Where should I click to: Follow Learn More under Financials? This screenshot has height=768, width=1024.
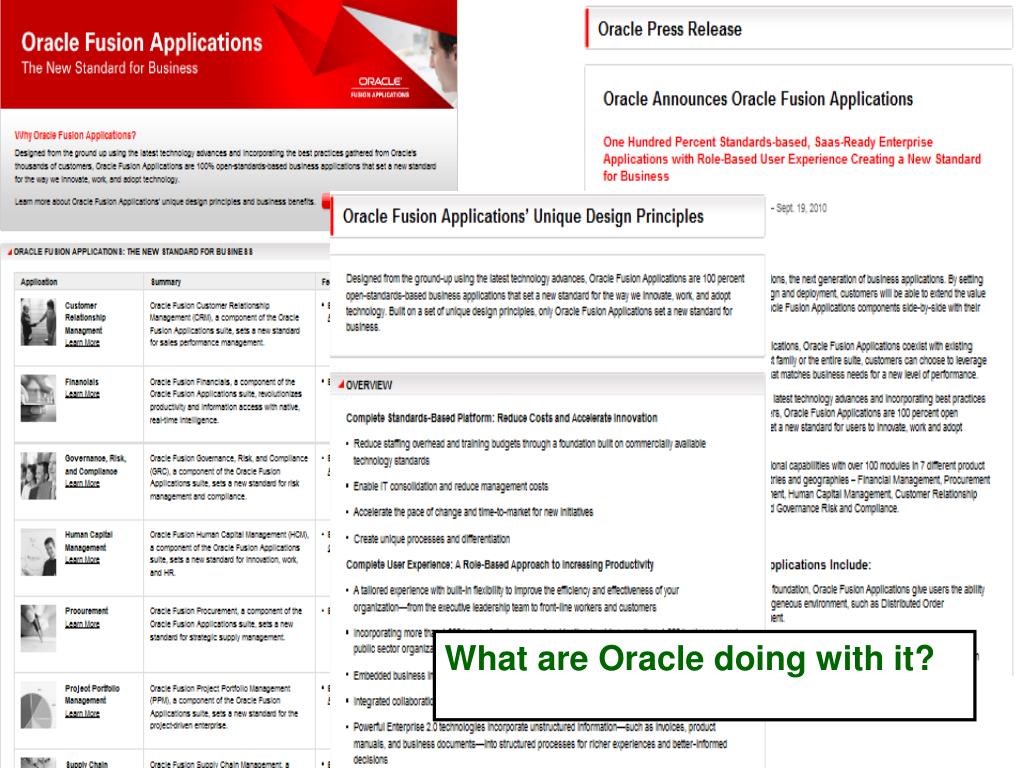(82, 394)
